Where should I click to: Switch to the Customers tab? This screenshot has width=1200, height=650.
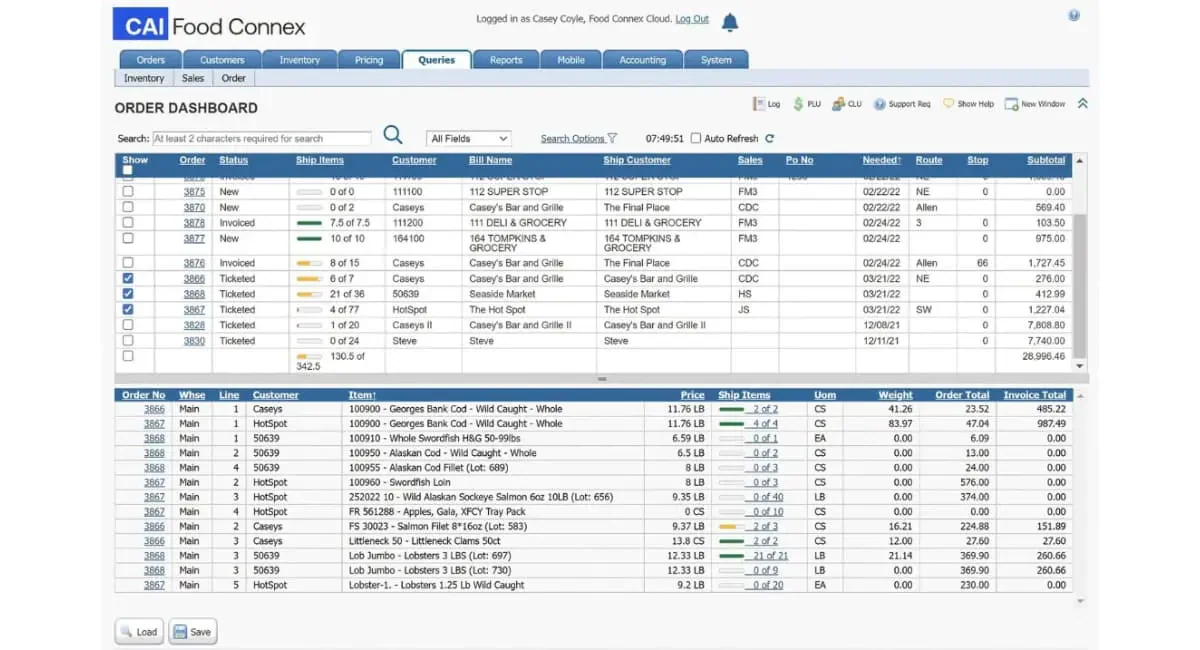[x=222, y=60]
